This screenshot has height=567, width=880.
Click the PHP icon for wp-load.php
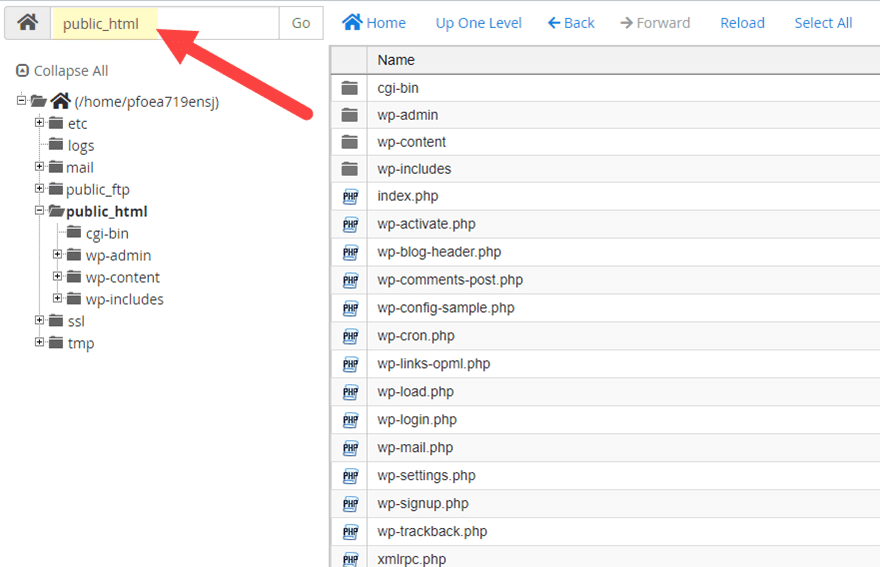click(x=350, y=392)
